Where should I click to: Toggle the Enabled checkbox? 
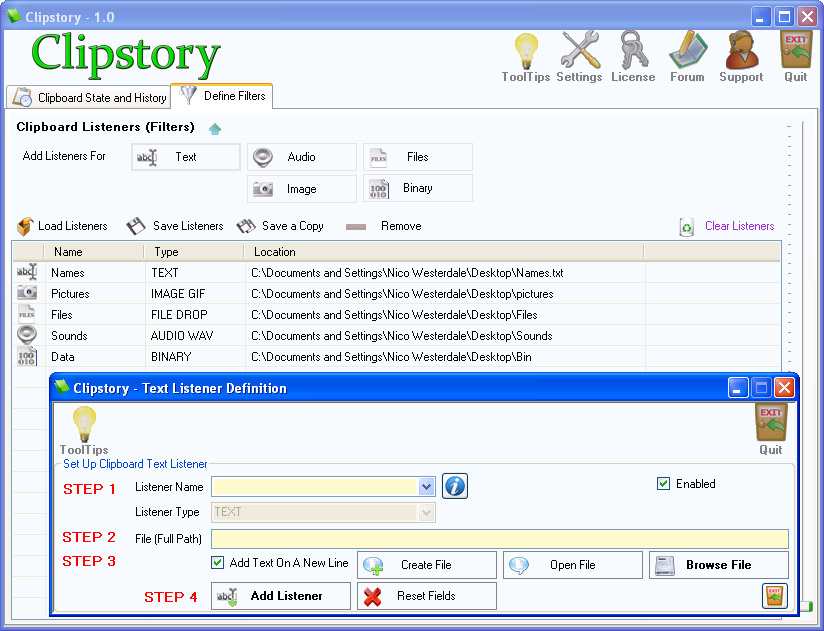(x=664, y=484)
